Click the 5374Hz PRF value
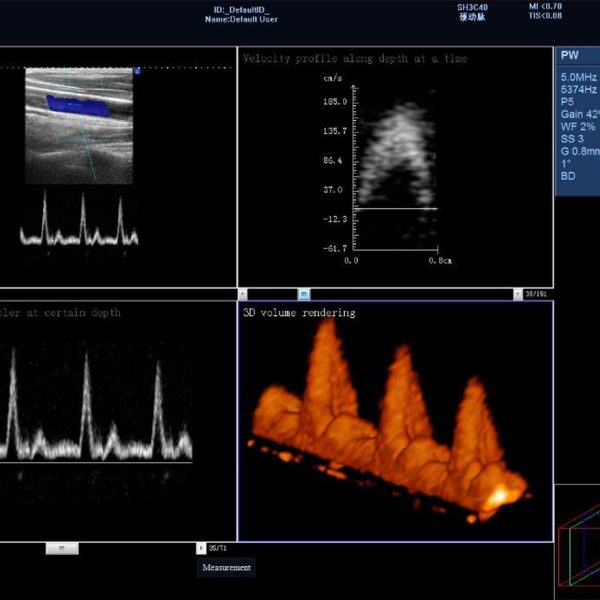 click(x=579, y=89)
